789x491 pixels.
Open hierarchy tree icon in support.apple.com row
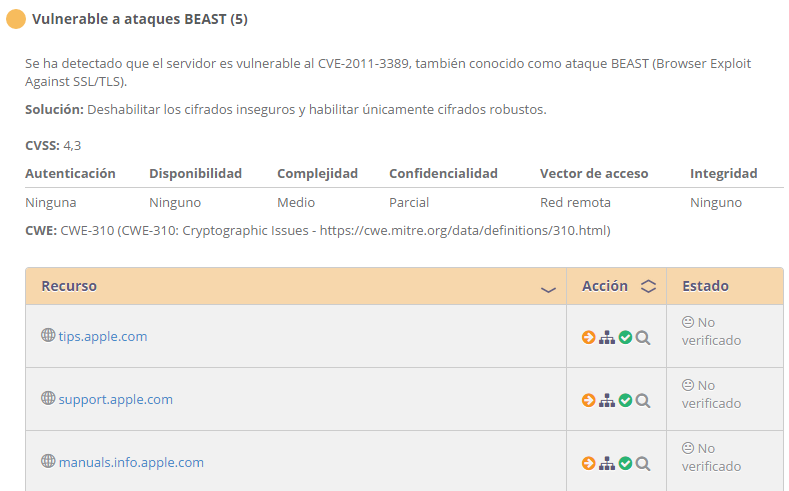607,400
